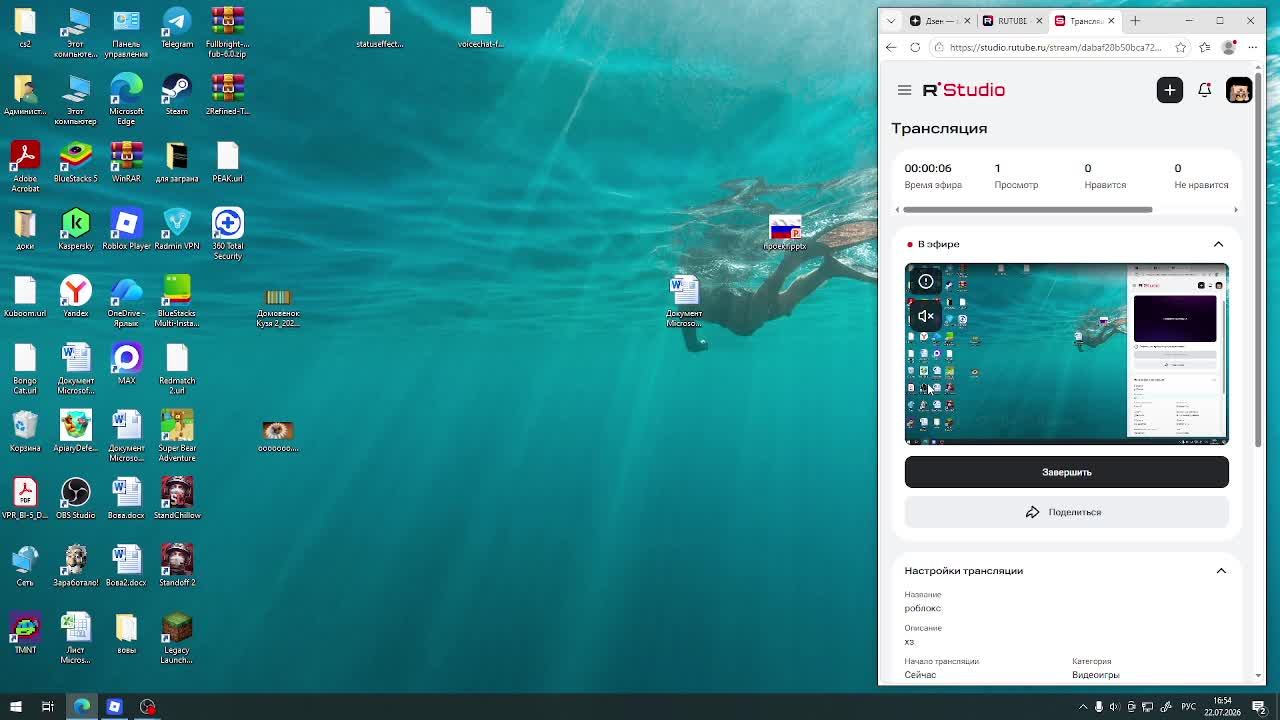Viewport: 1280px width, 720px height.
Task: Select the Telegram desktop icon
Action: [177, 28]
